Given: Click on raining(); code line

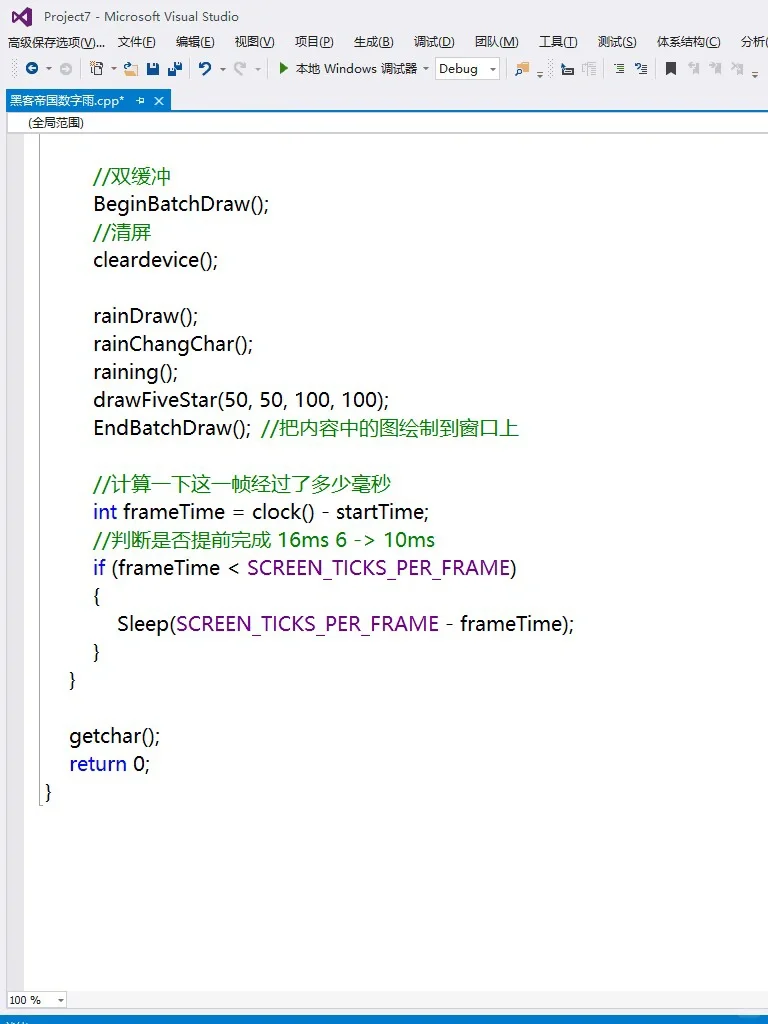Looking at the screenshot, I should click(136, 372).
